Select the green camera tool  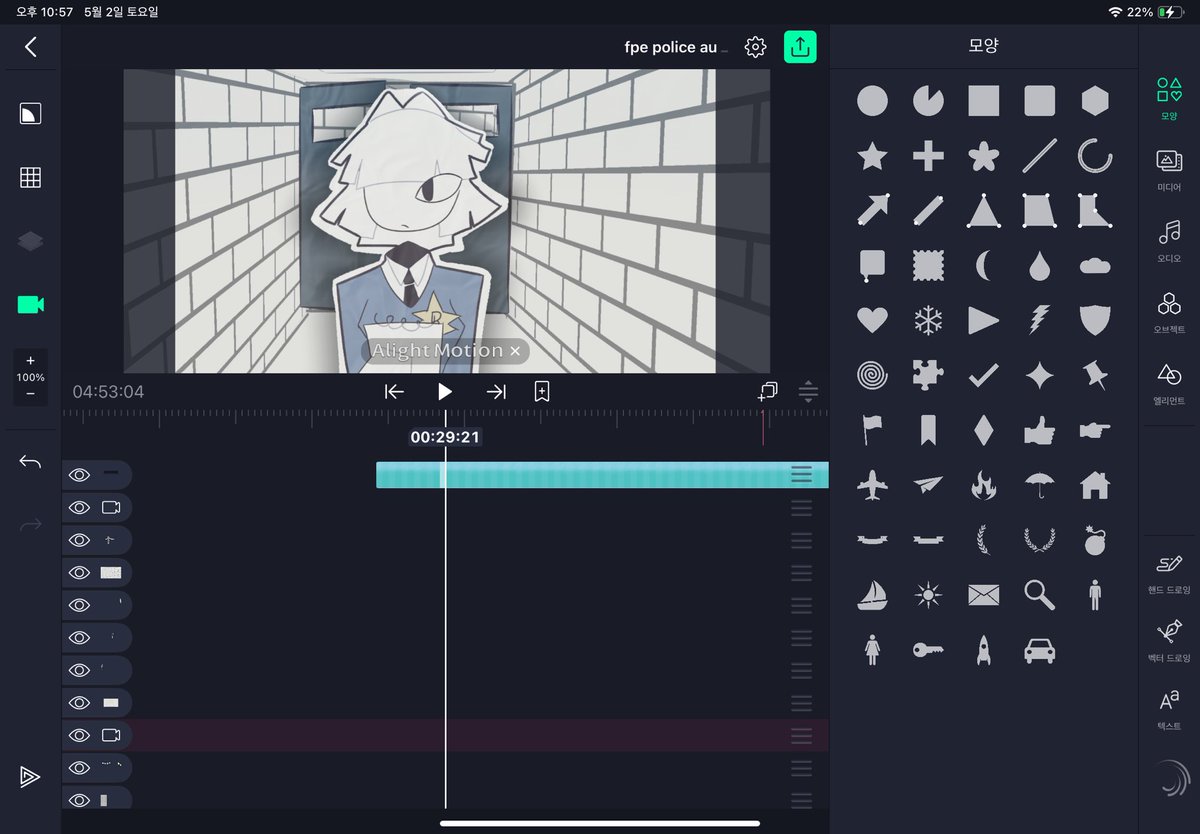pyautogui.click(x=30, y=304)
